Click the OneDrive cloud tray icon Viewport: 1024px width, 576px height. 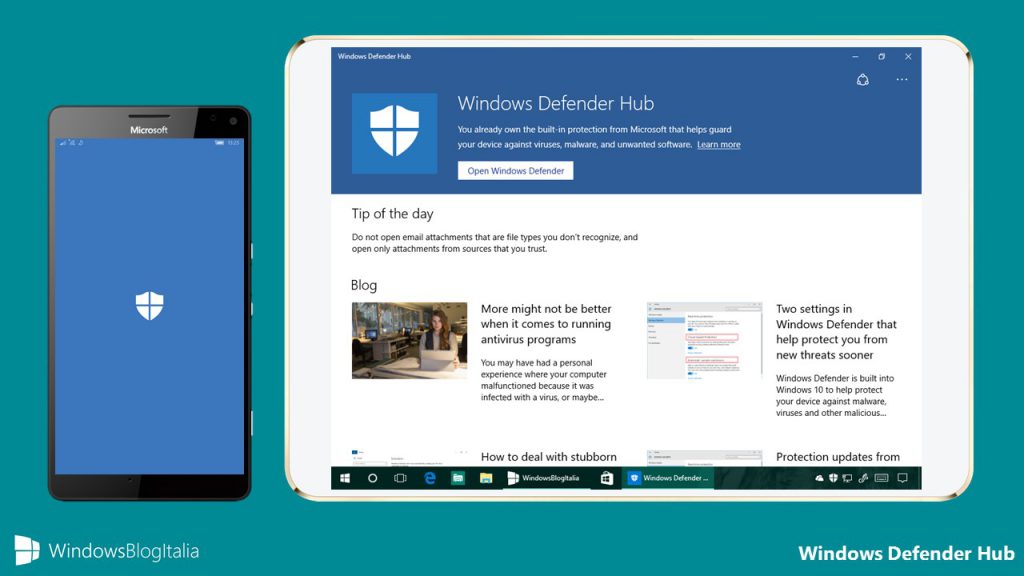(x=819, y=479)
